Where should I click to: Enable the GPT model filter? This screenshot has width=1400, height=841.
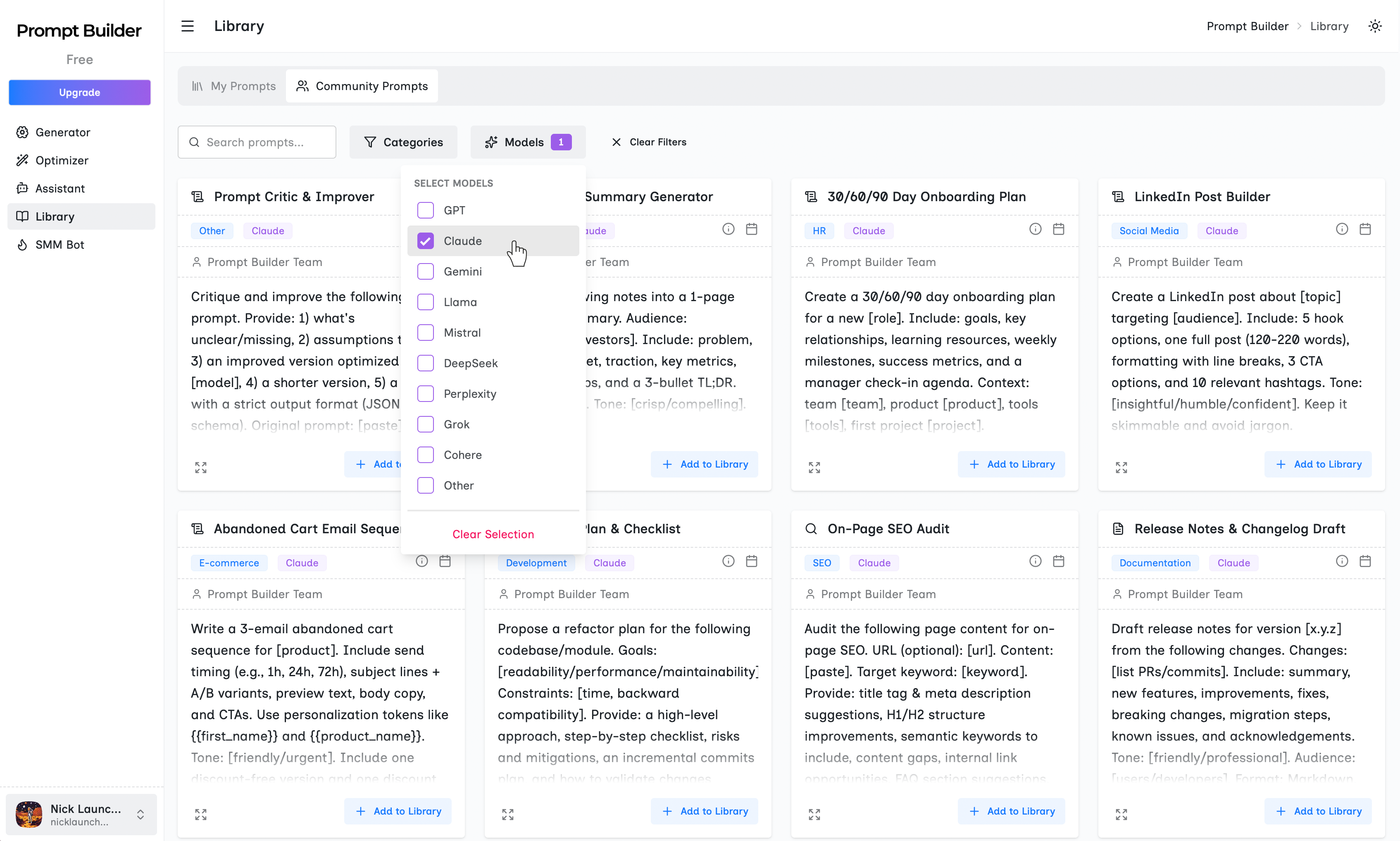click(x=426, y=210)
